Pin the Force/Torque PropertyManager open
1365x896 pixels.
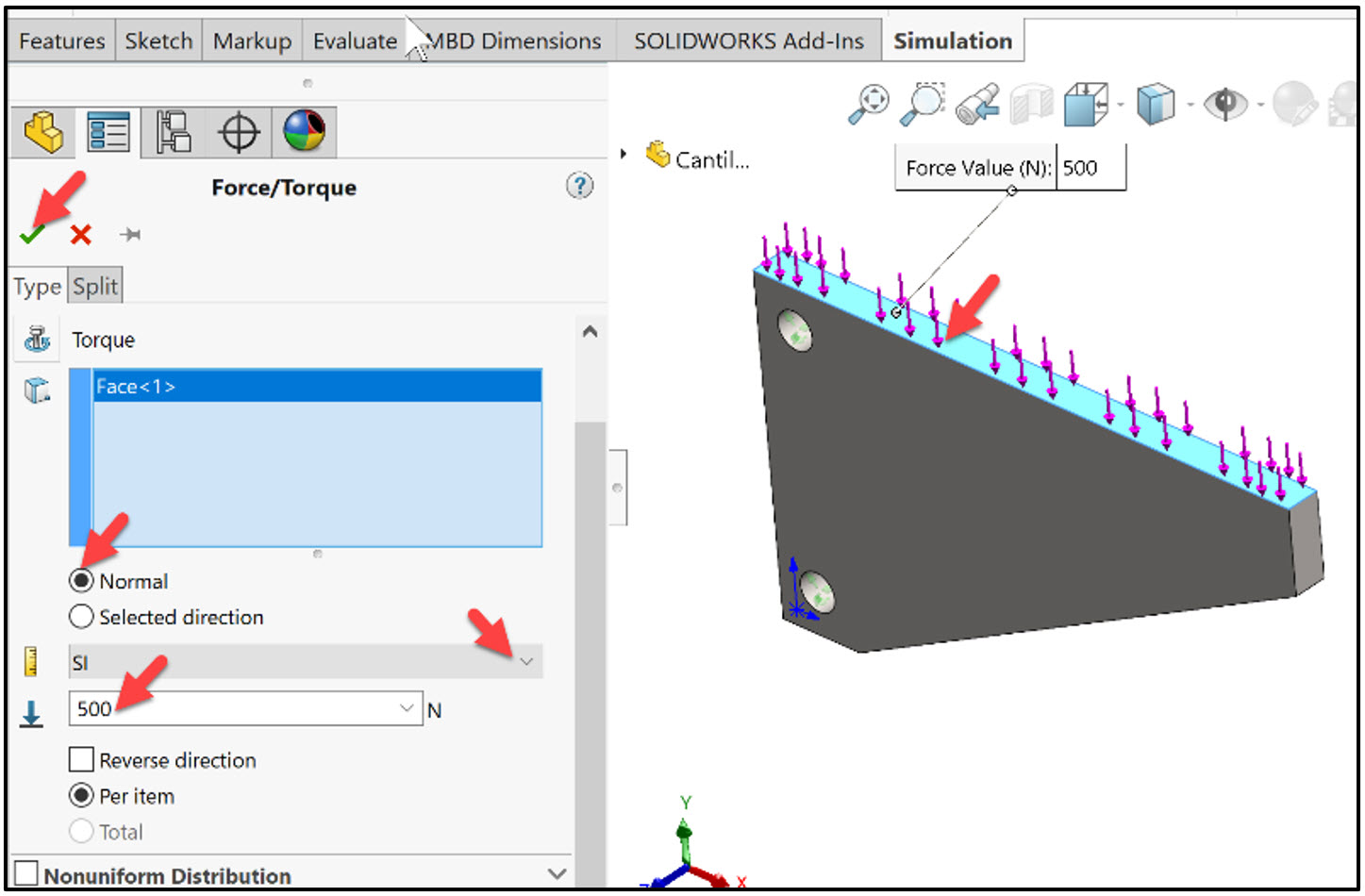click(130, 235)
